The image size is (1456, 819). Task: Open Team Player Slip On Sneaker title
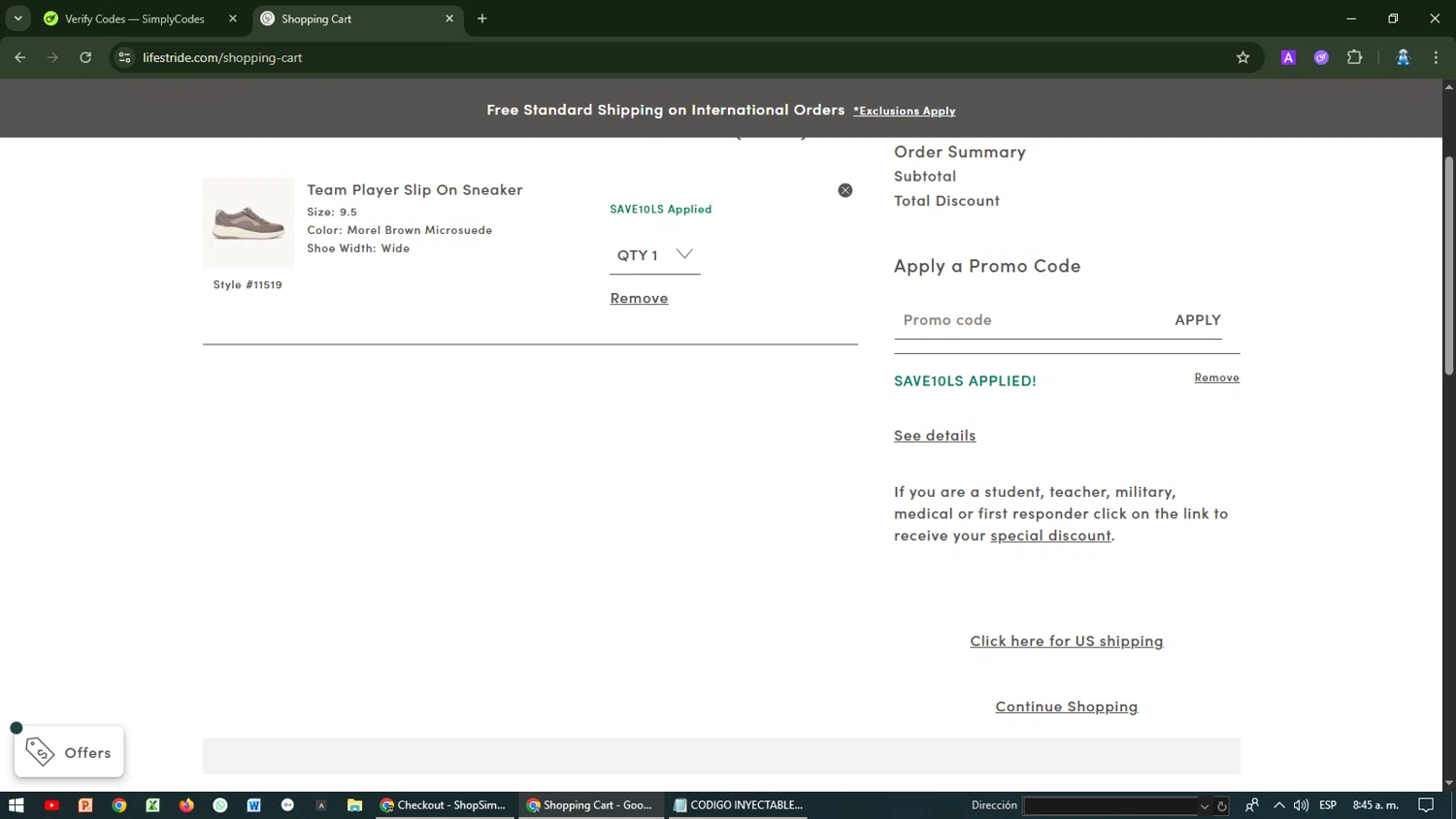tap(414, 190)
